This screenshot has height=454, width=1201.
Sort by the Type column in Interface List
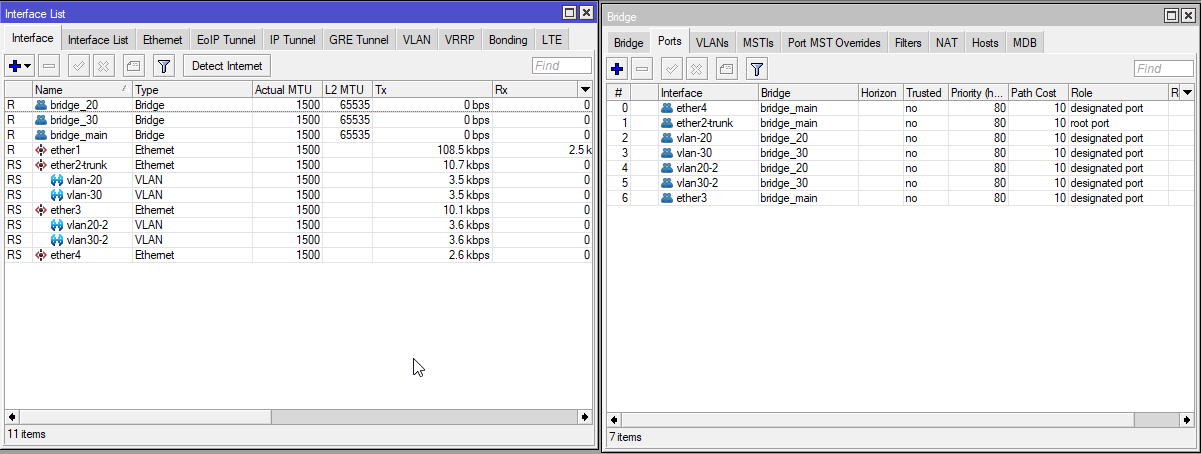[x=192, y=90]
